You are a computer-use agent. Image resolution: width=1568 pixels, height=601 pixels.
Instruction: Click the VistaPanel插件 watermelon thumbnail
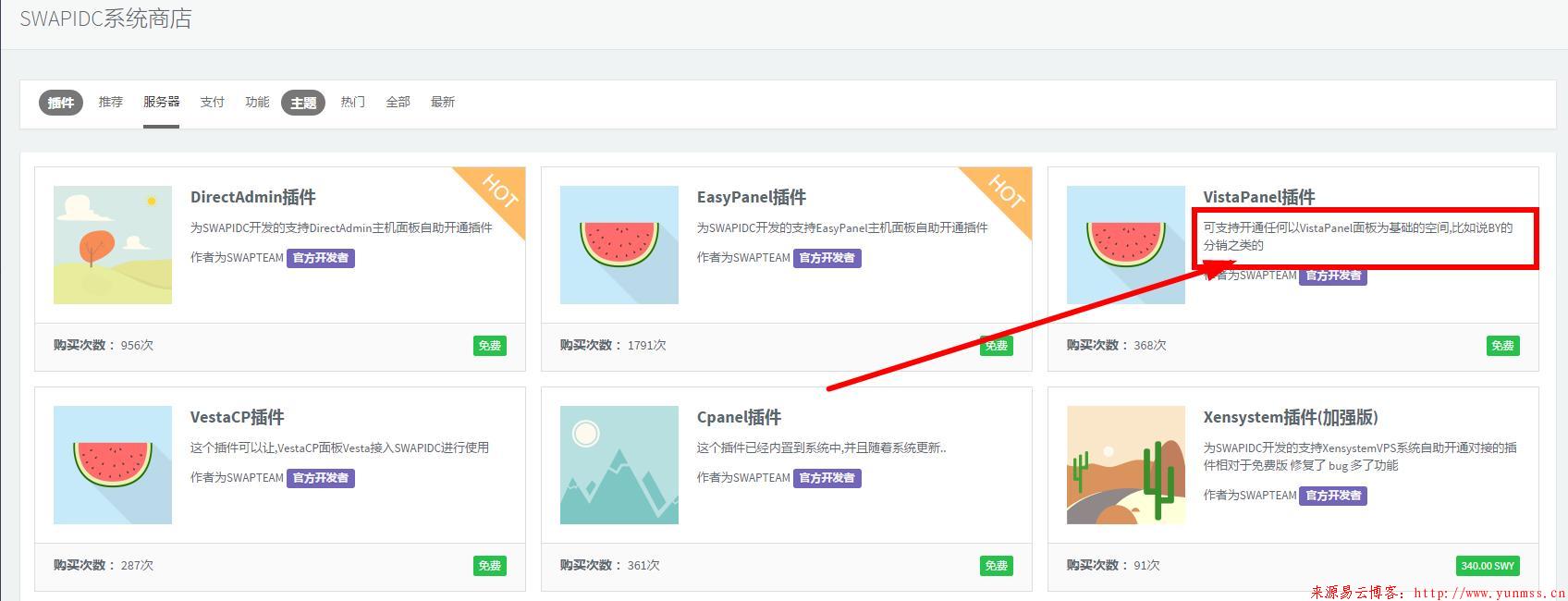[x=1126, y=245]
